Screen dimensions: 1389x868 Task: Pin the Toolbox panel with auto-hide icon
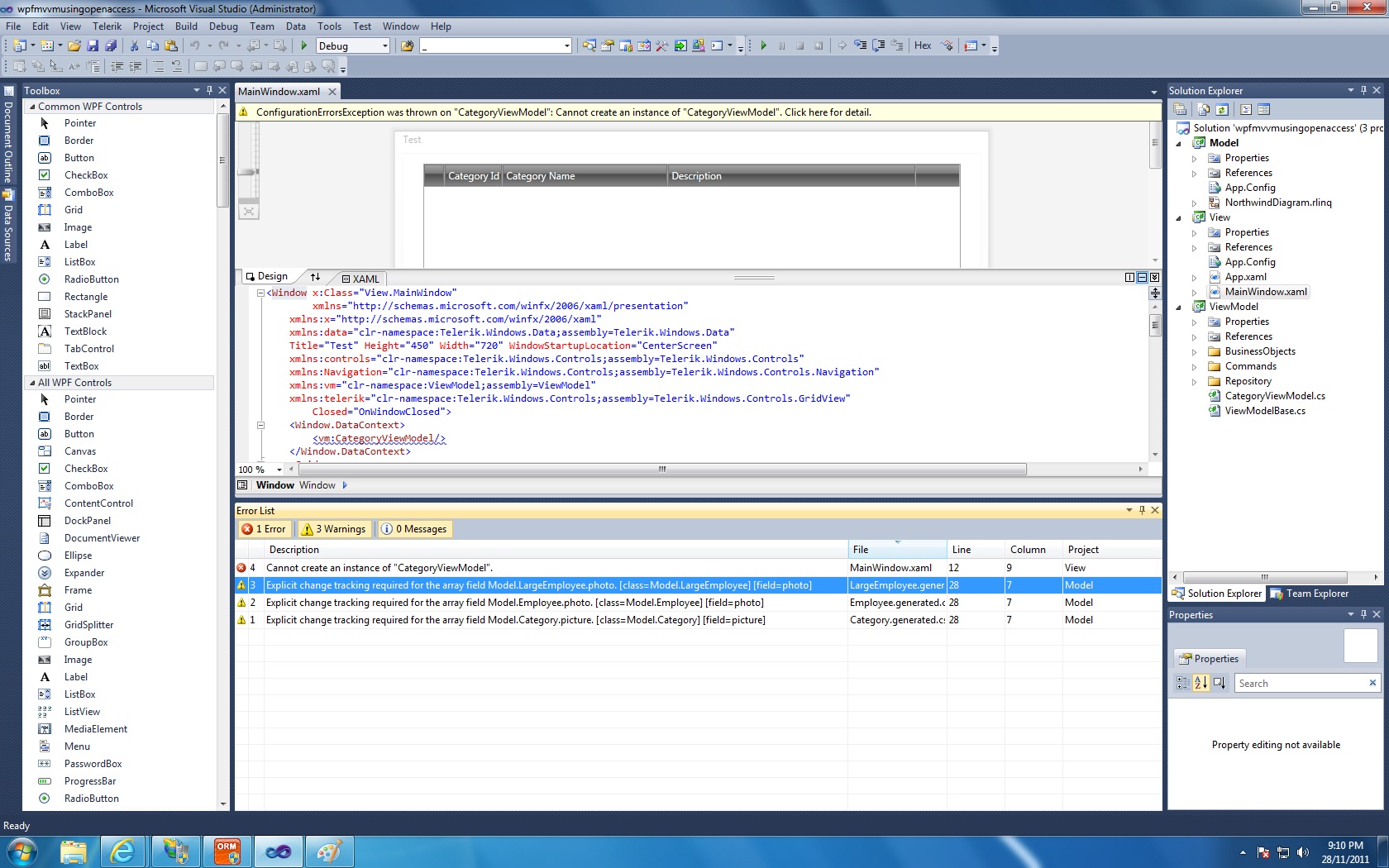pos(210,90)
